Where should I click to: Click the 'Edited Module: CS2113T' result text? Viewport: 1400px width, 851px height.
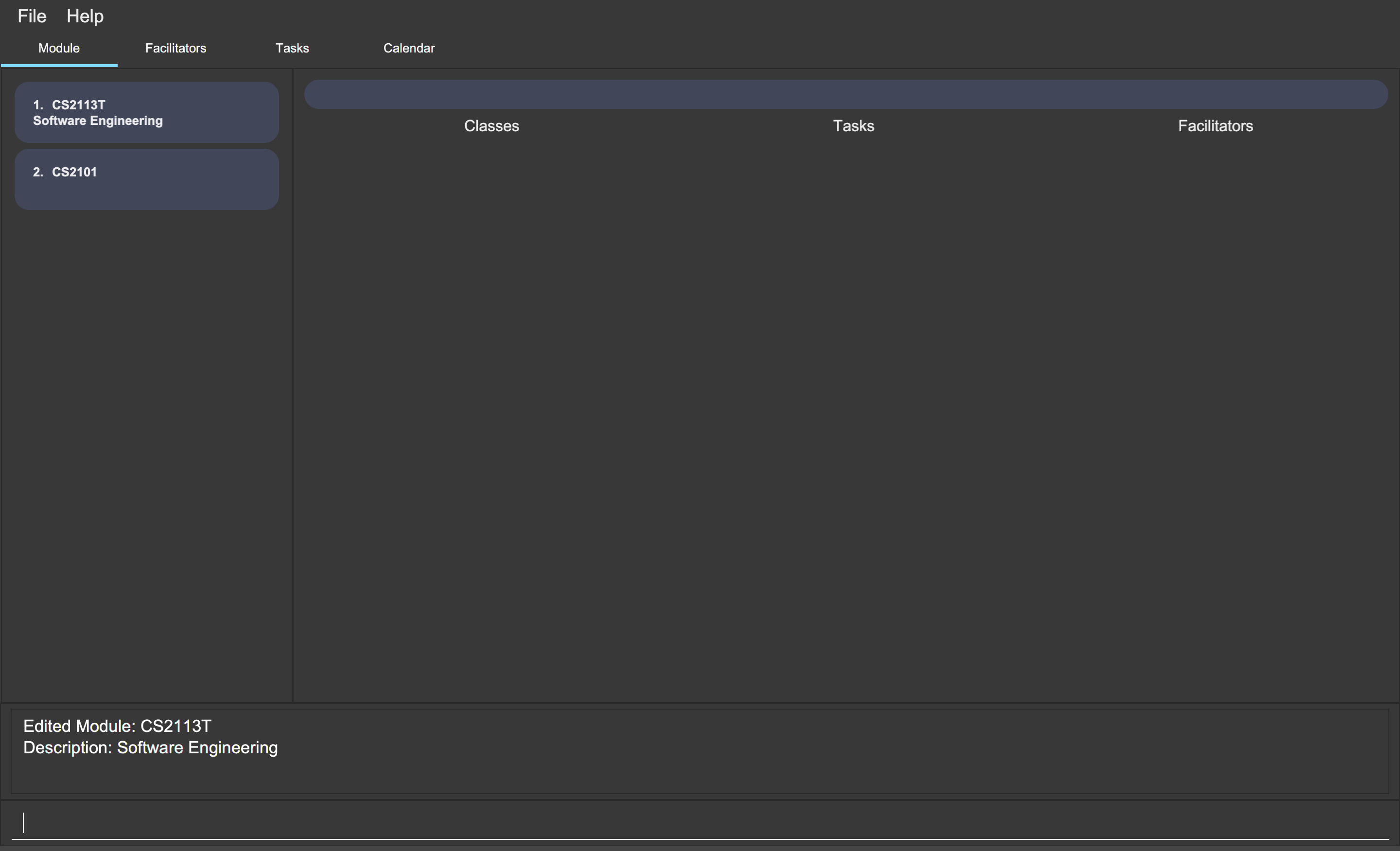(x=117, y=727)
